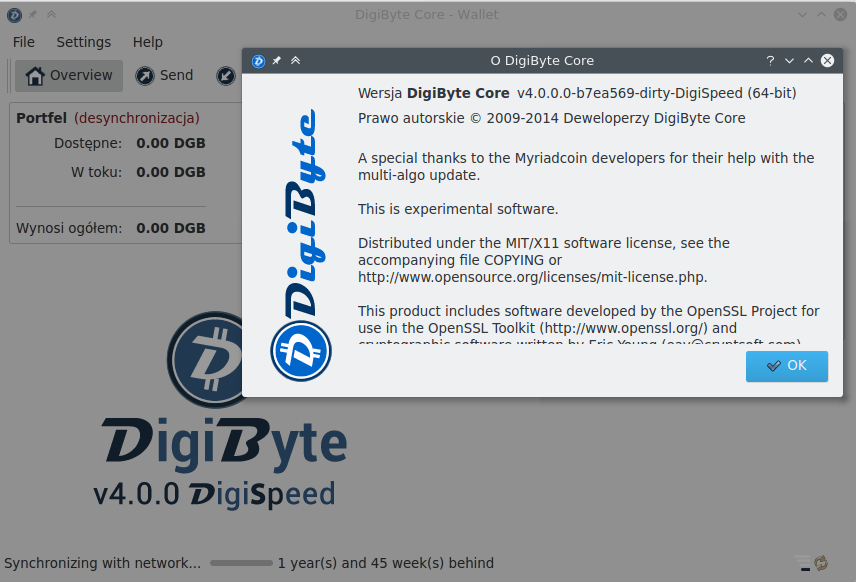Image resolution: width=856 pixels, height=582 pixels.
Task: Click the dialog's pin-on-top icon
Action: pos(277,61)
